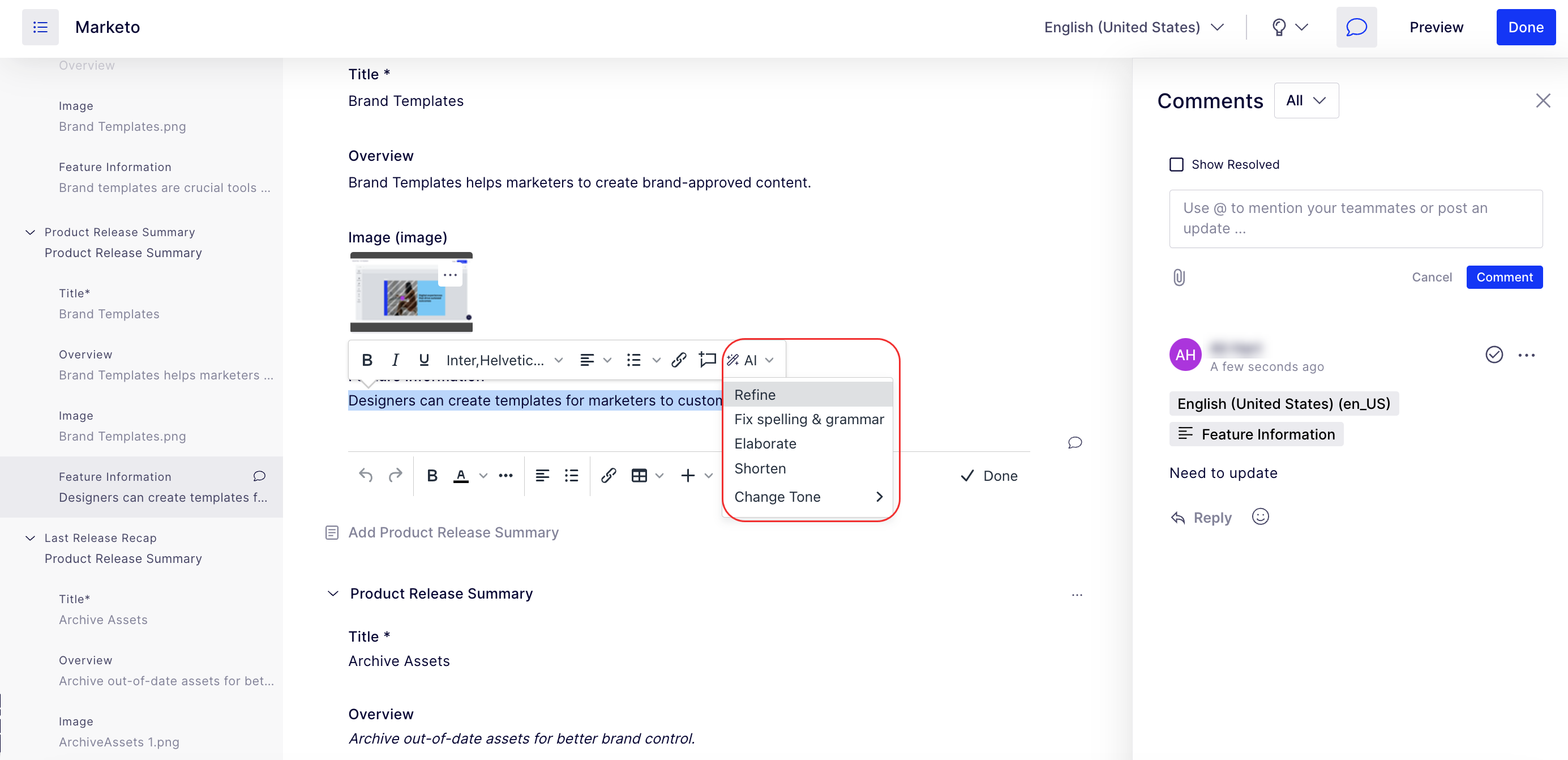Viewport: 1568px width, 760px height.
Task: Click the Preview button
Action: tap(1436, 27)
